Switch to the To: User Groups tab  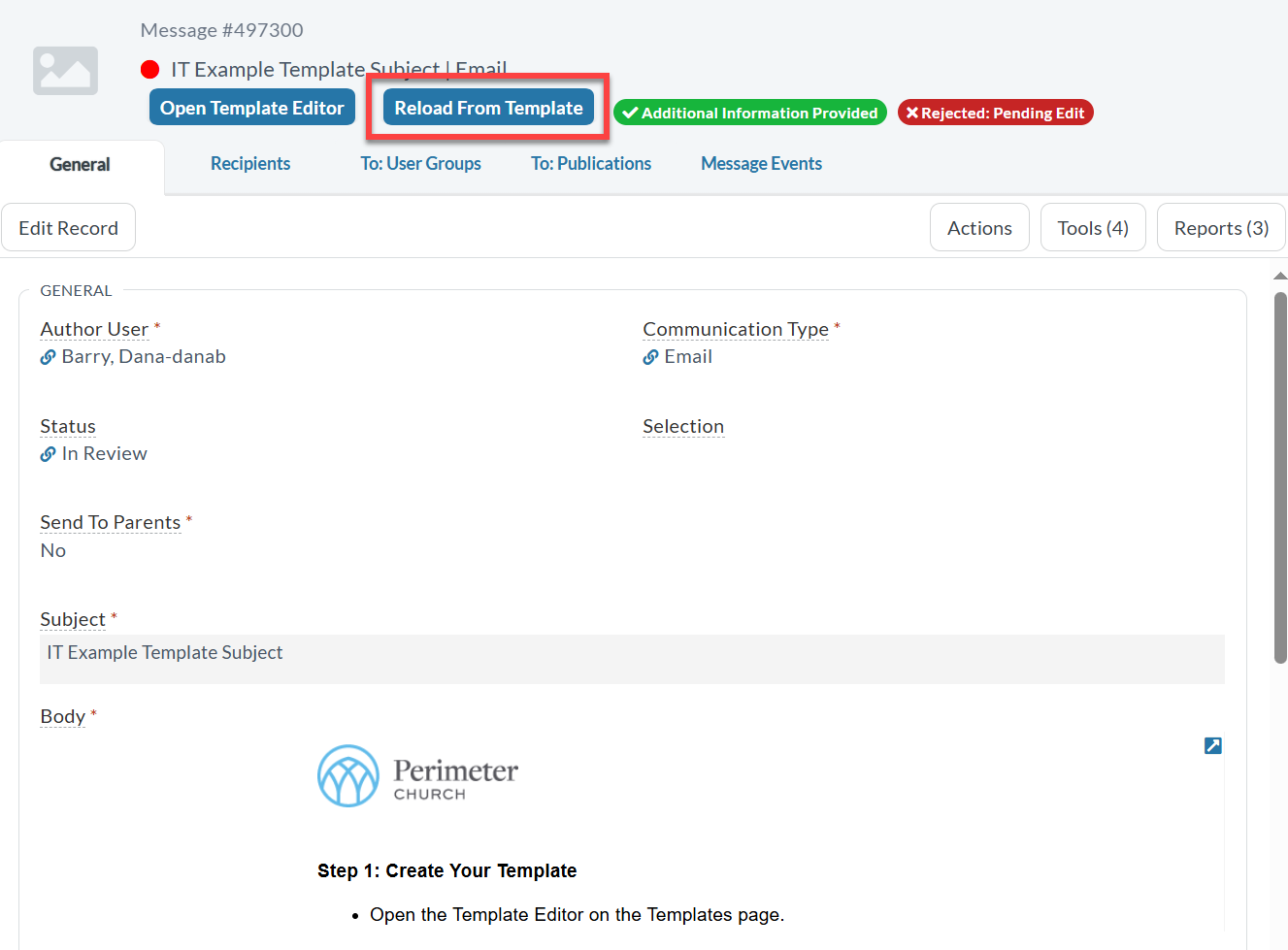420,164
